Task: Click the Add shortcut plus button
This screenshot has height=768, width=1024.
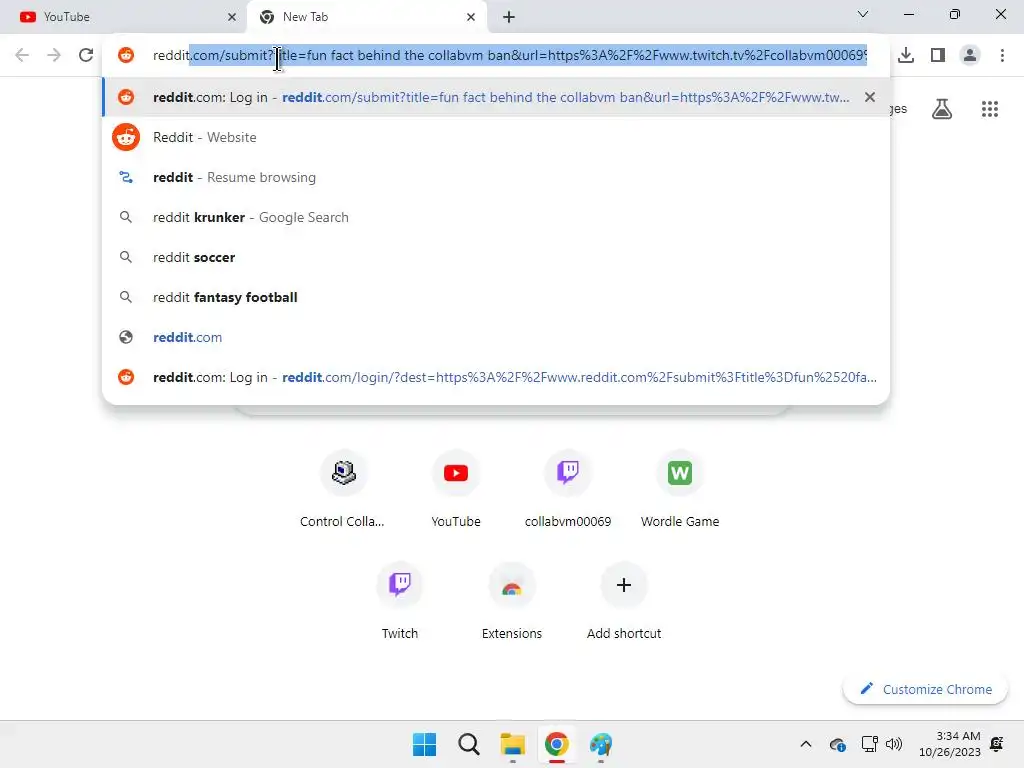Action: (x=624, y=584)
